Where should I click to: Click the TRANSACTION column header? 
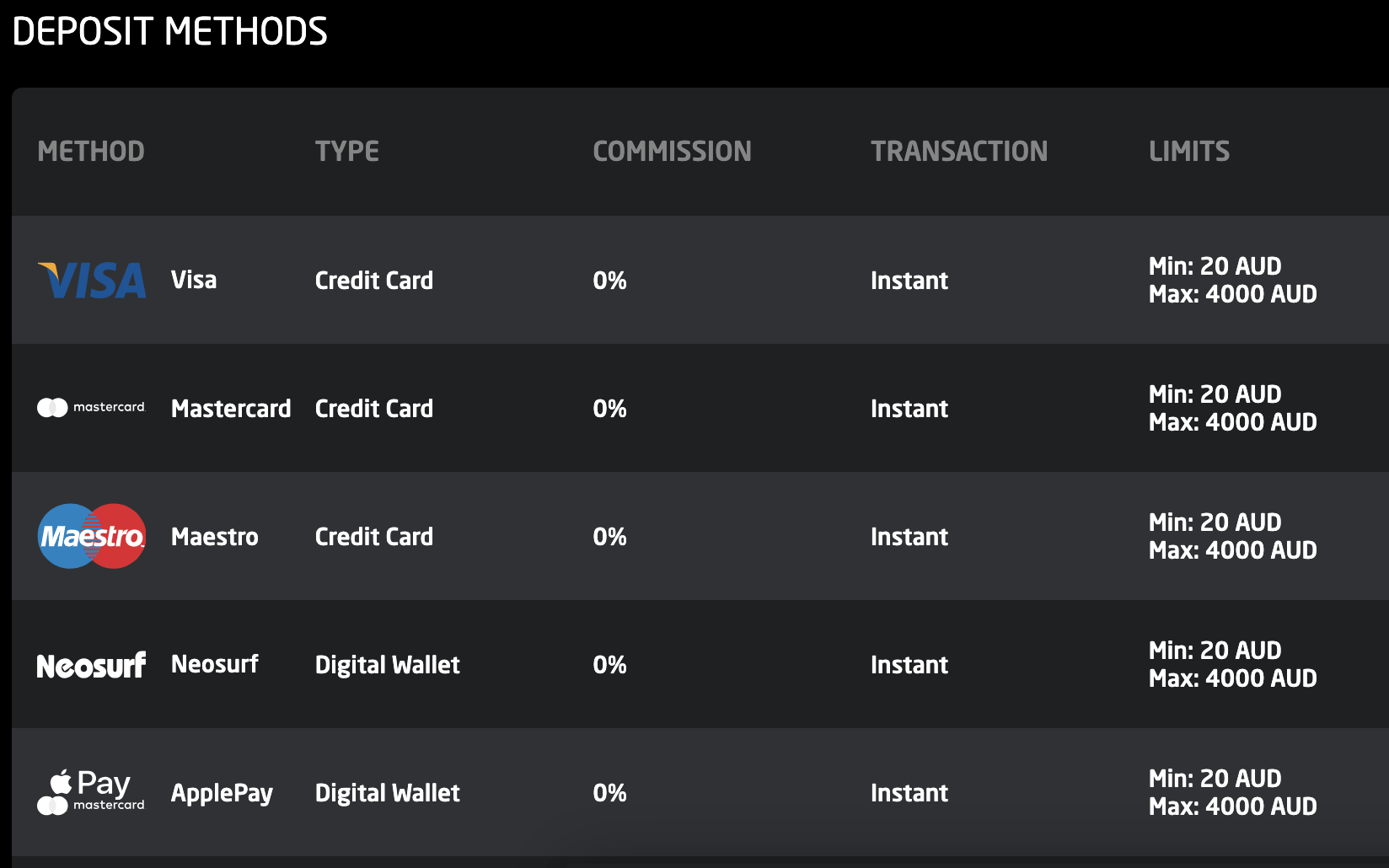point(959,152)
